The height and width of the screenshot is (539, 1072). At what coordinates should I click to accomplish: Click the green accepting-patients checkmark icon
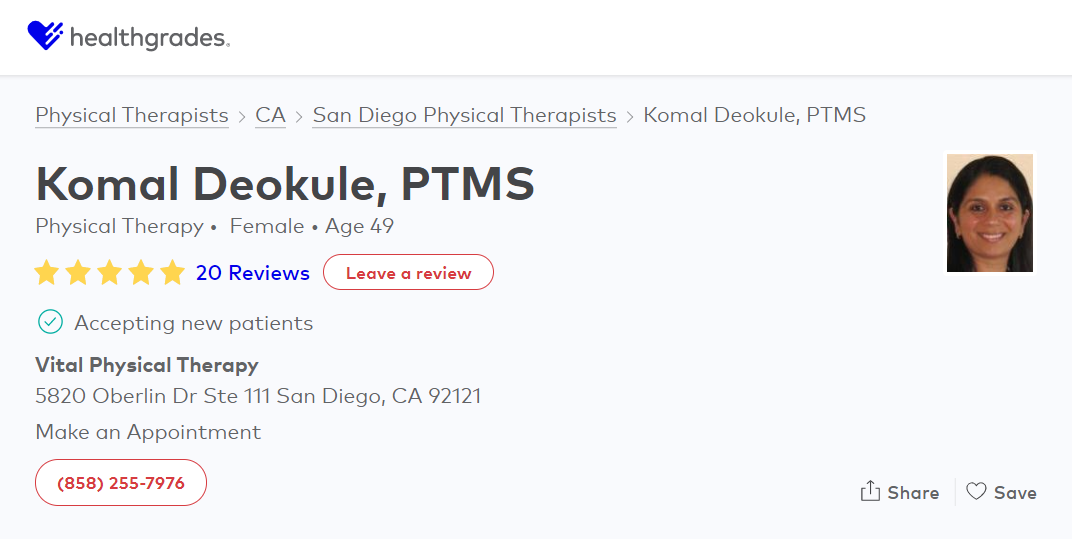click(x=50, y=322)
